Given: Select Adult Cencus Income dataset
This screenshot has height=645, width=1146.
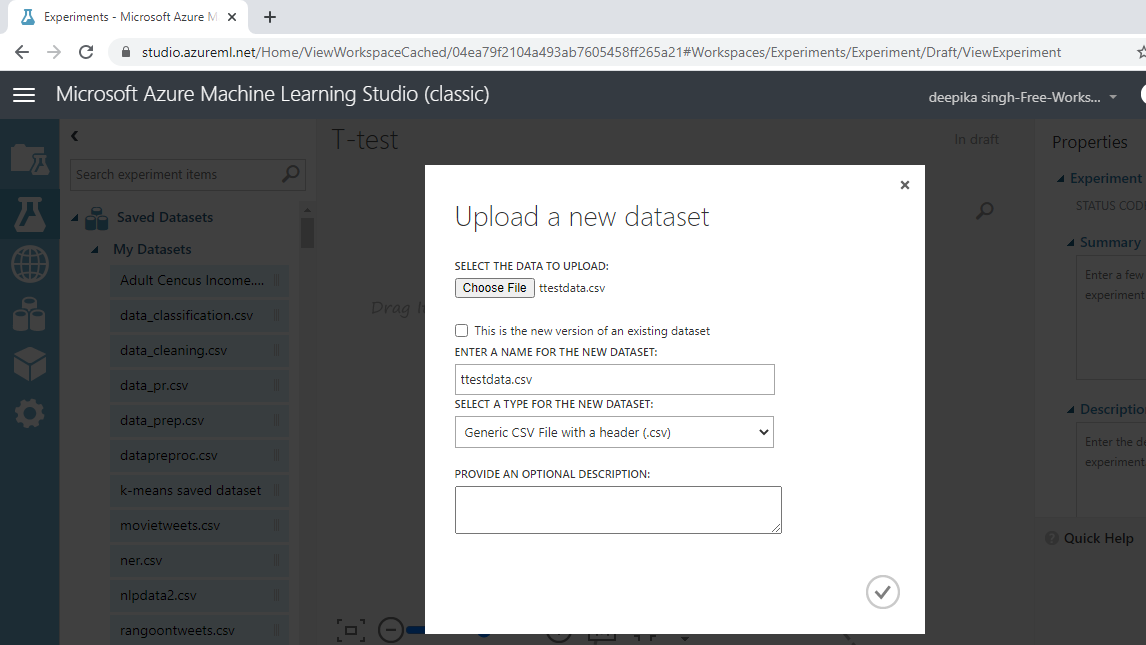Looking at the screenshot, I should 200,280.
